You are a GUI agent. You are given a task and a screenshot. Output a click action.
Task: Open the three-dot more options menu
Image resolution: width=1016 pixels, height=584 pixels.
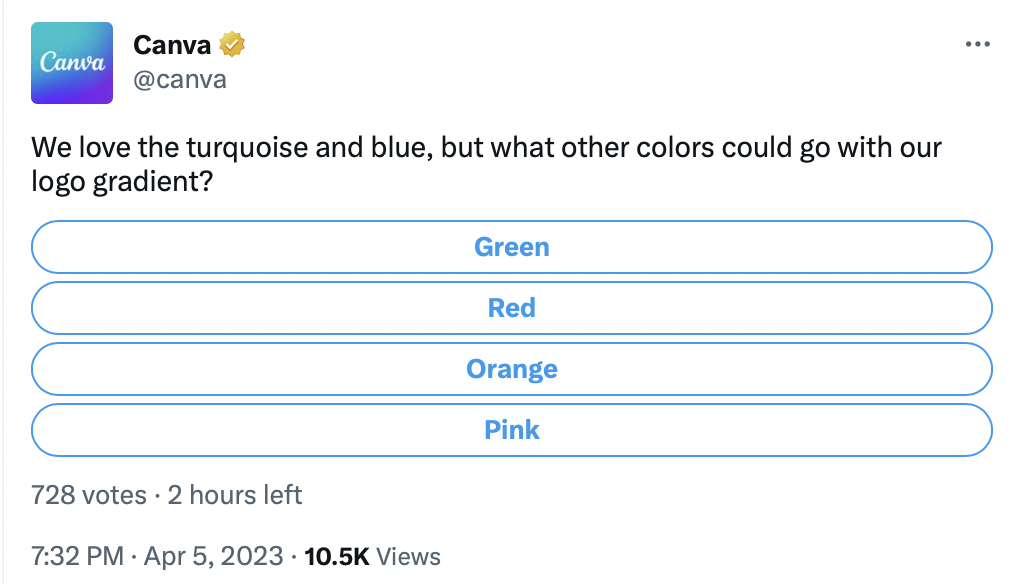click(x=977, y=44)
